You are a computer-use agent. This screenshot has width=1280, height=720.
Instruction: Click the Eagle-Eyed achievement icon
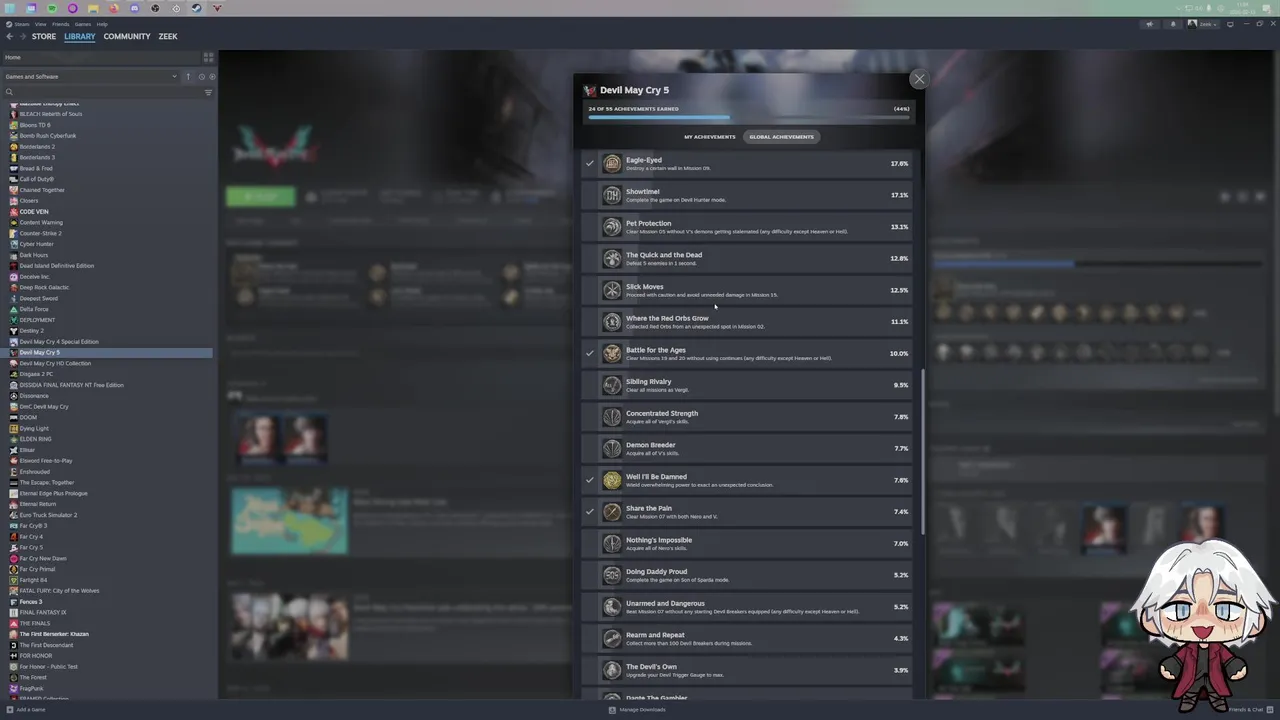pyautogui.click(x=612, y=163)
